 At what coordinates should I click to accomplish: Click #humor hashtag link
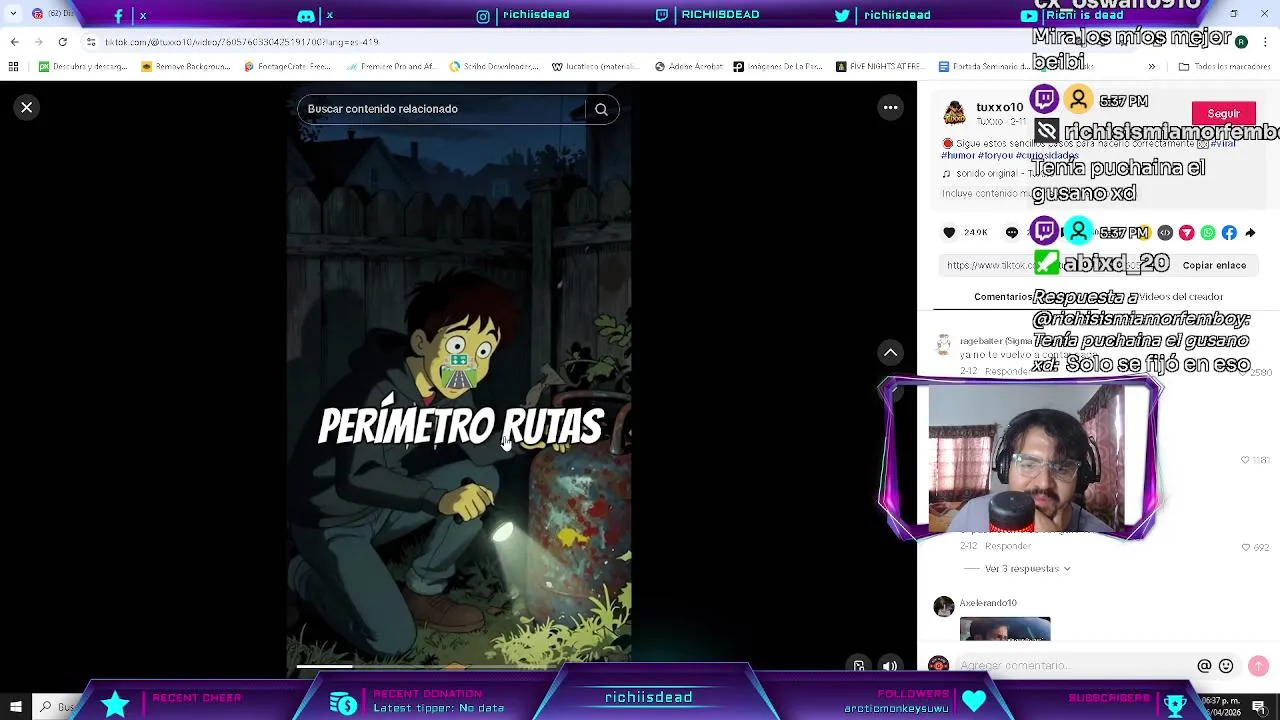957,156
